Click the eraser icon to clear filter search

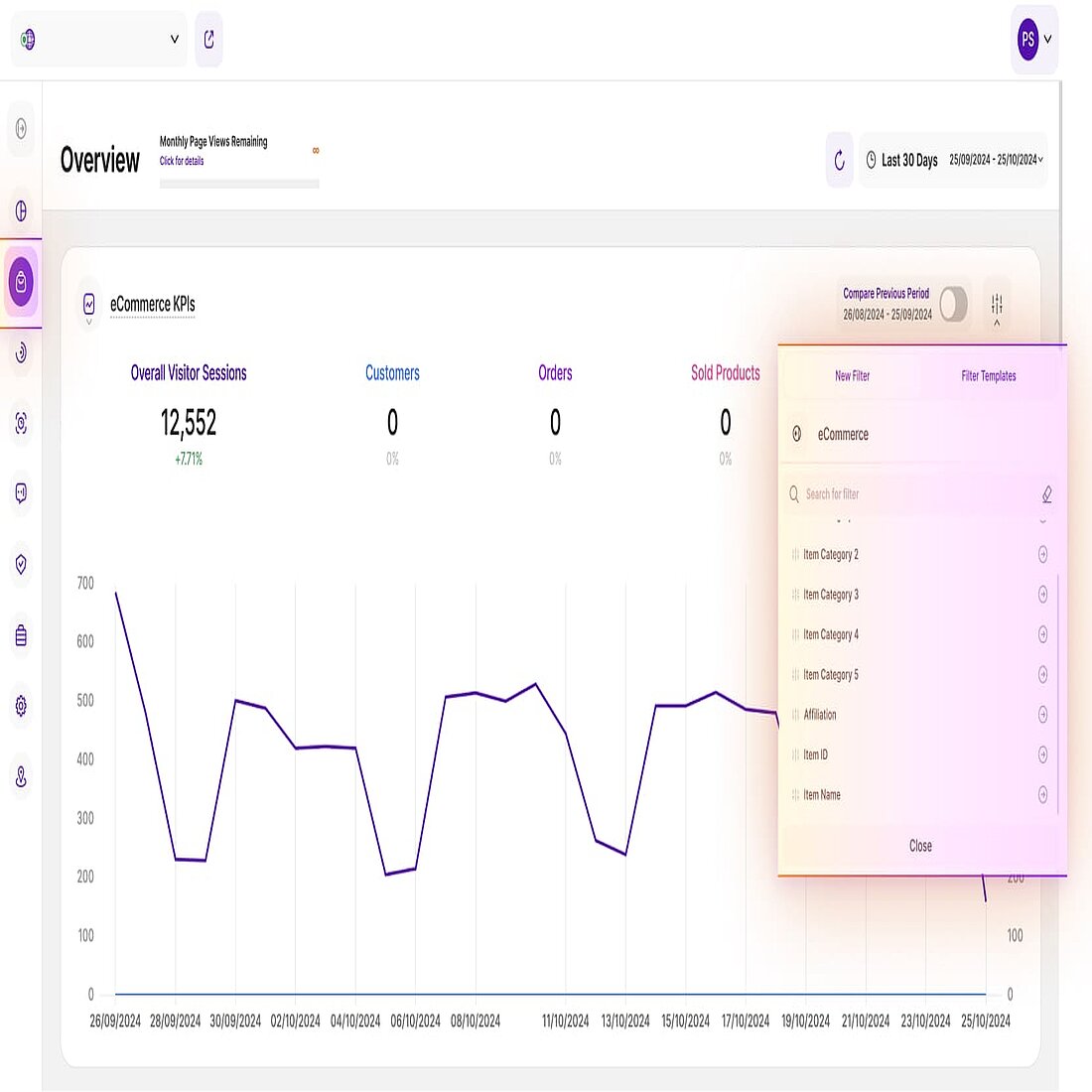pyautogui.click(x=1046, y=494)
